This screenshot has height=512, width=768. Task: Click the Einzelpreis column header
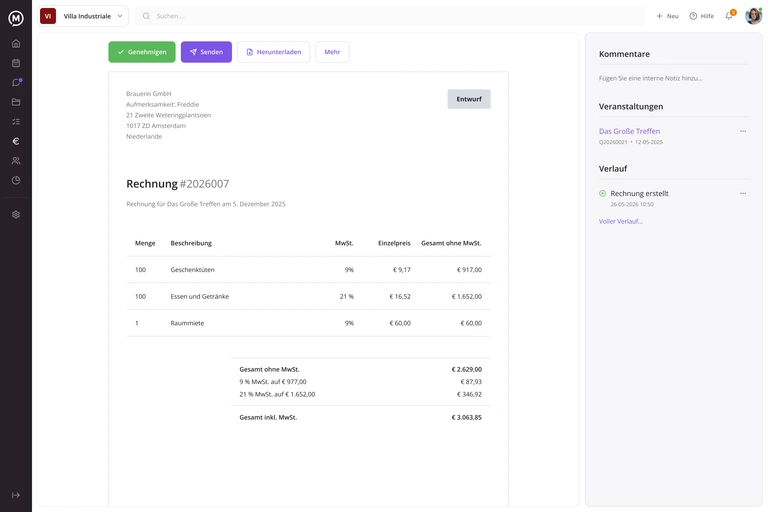tap(394, 243)
